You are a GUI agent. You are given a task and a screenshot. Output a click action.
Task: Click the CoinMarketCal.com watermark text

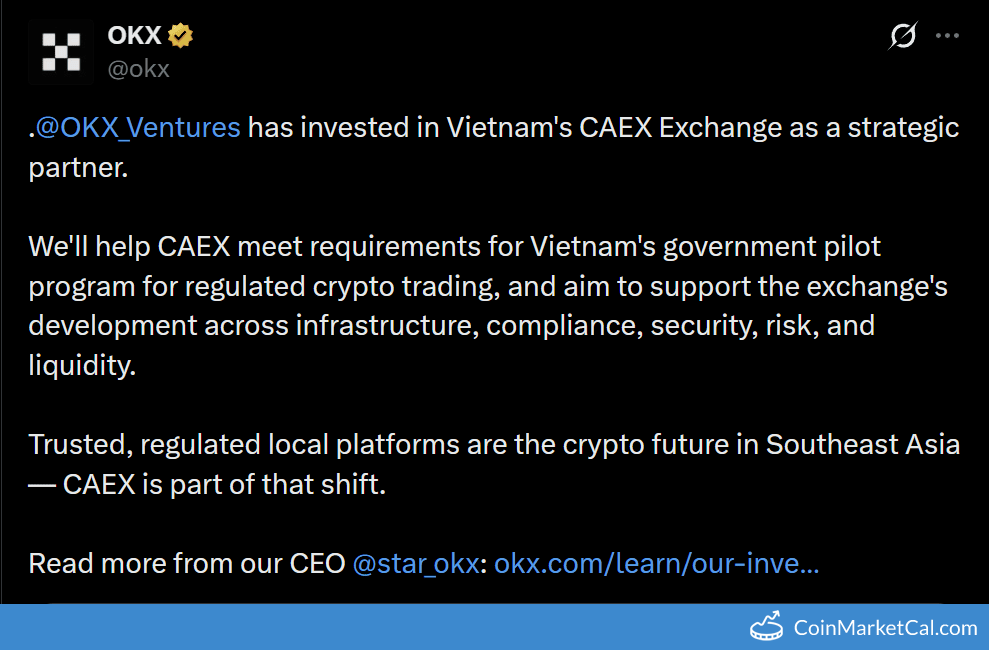884,628
